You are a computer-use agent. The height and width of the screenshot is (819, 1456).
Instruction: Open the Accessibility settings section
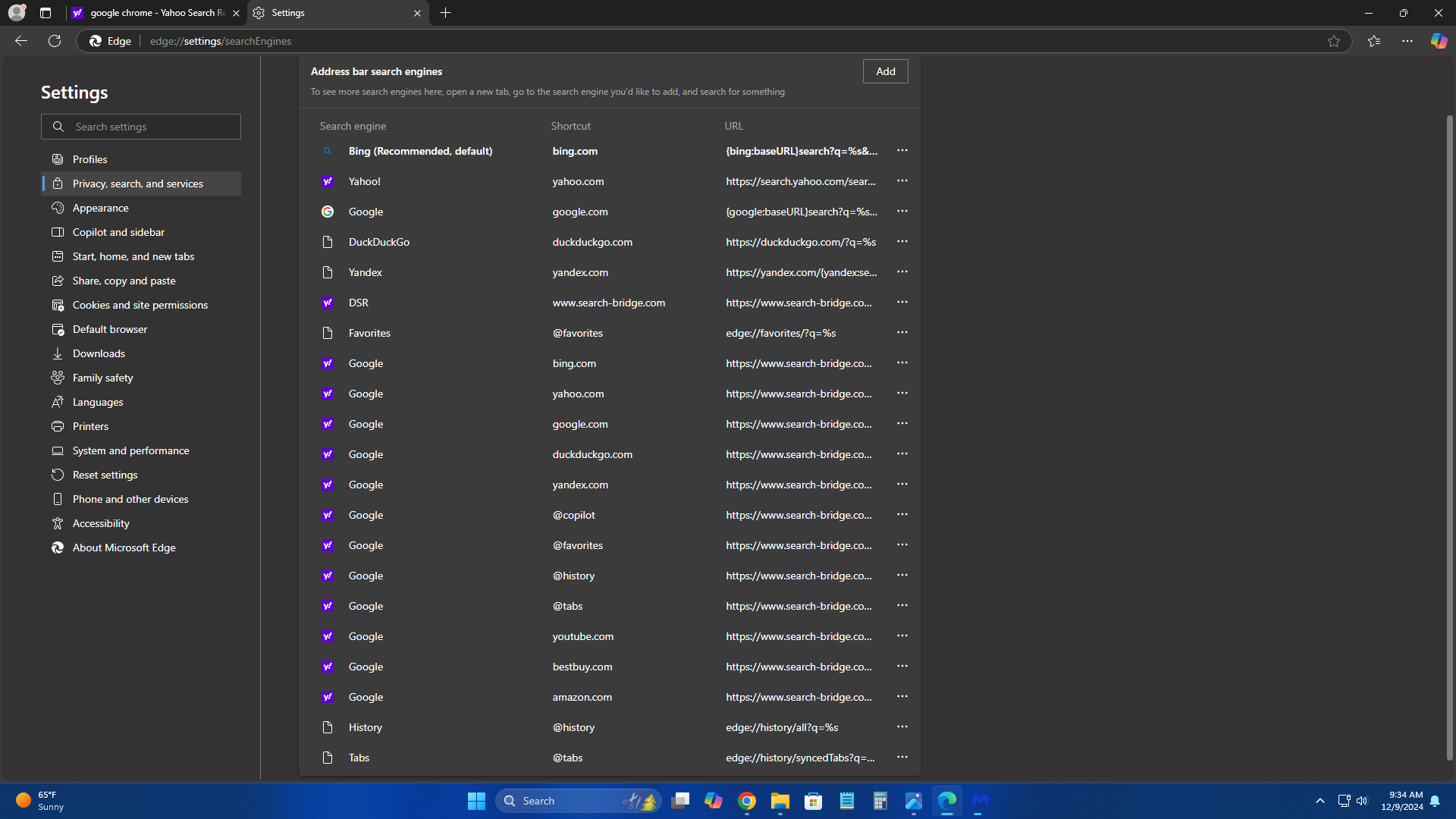(x=141, y=523)
